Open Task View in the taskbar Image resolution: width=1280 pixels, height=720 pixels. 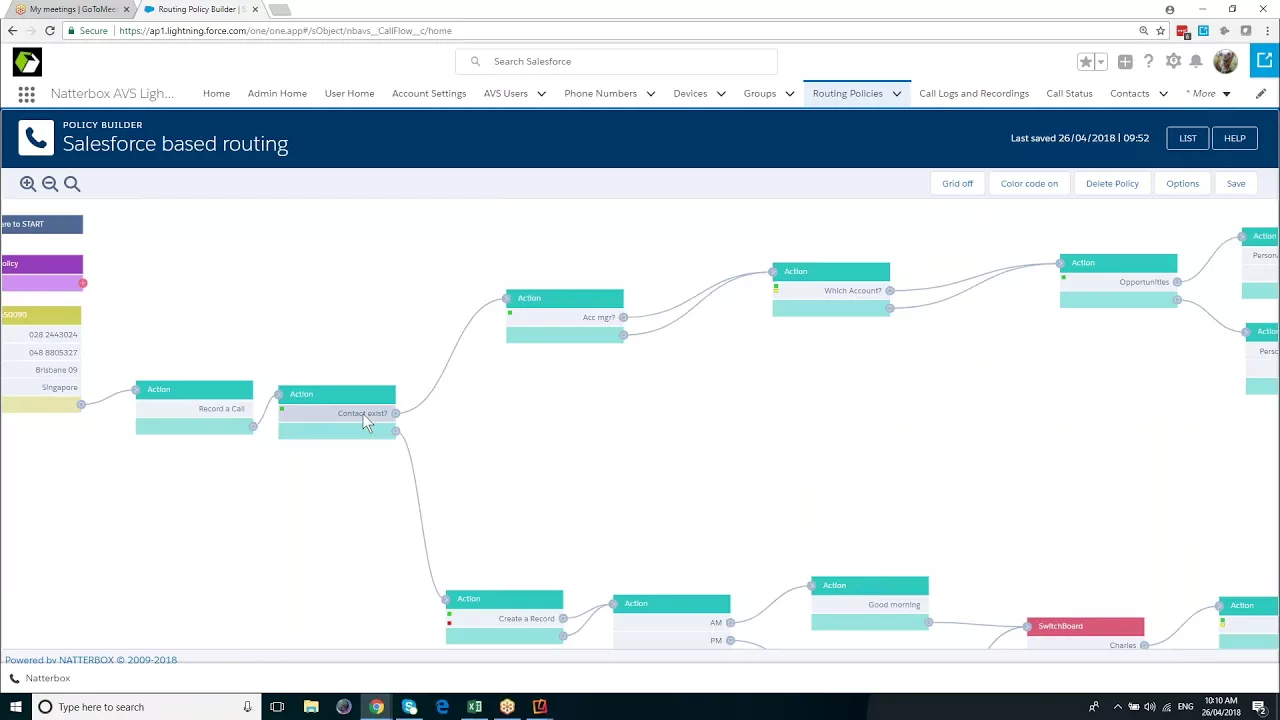[277, 707]
